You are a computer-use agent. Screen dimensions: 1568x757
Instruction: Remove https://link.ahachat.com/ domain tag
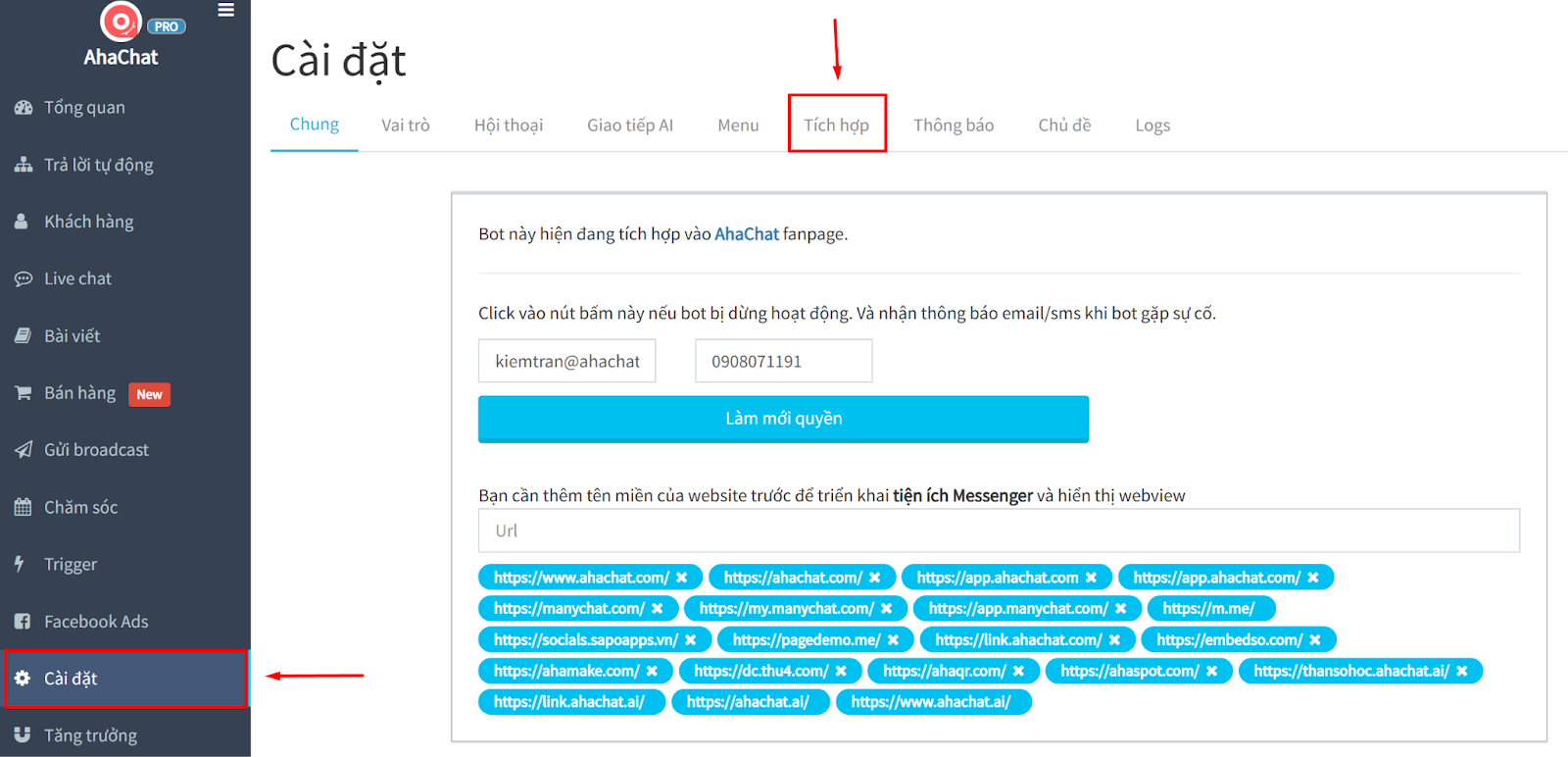tap(1114, 640)
